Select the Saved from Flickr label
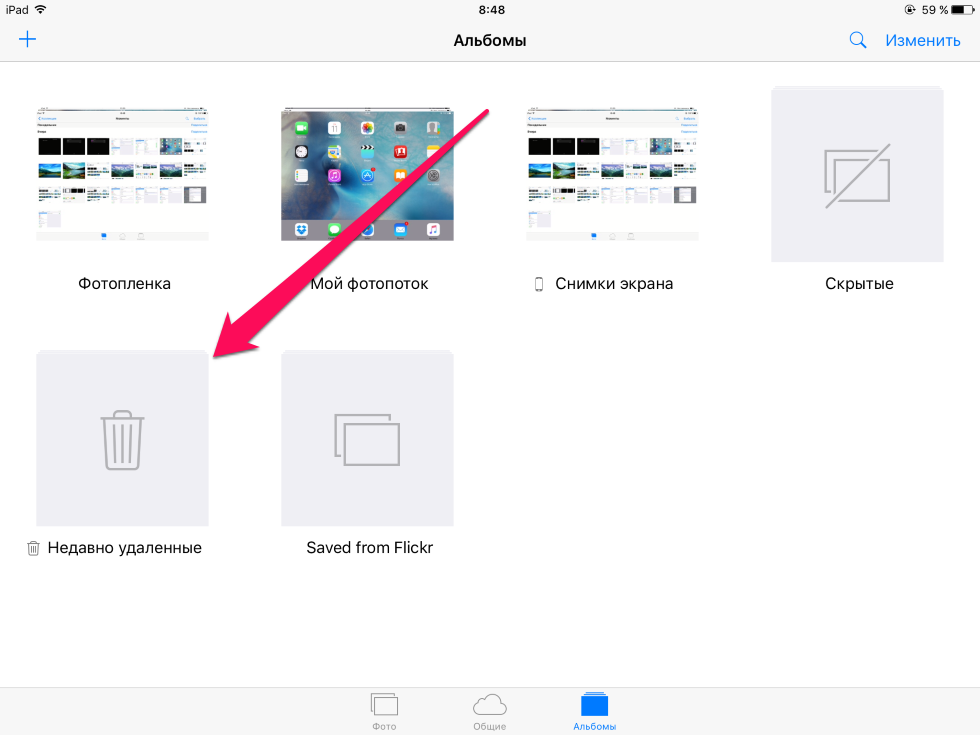Viewport: 980px width, 735px height. [369, 548]
